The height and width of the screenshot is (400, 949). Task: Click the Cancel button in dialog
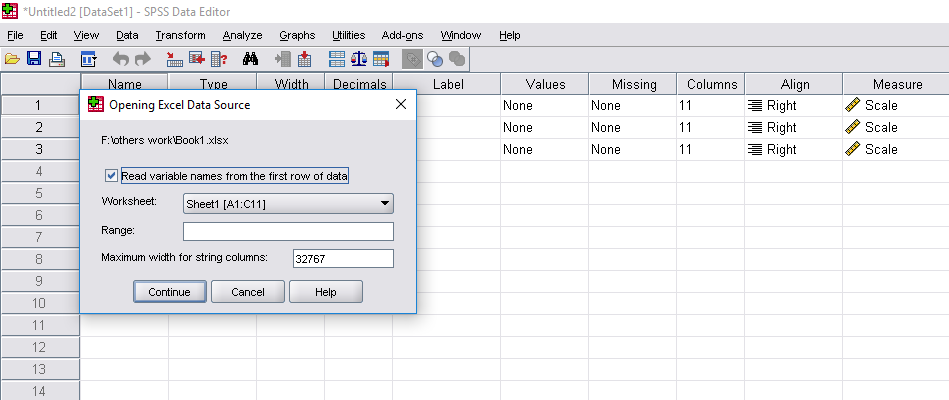248,292
